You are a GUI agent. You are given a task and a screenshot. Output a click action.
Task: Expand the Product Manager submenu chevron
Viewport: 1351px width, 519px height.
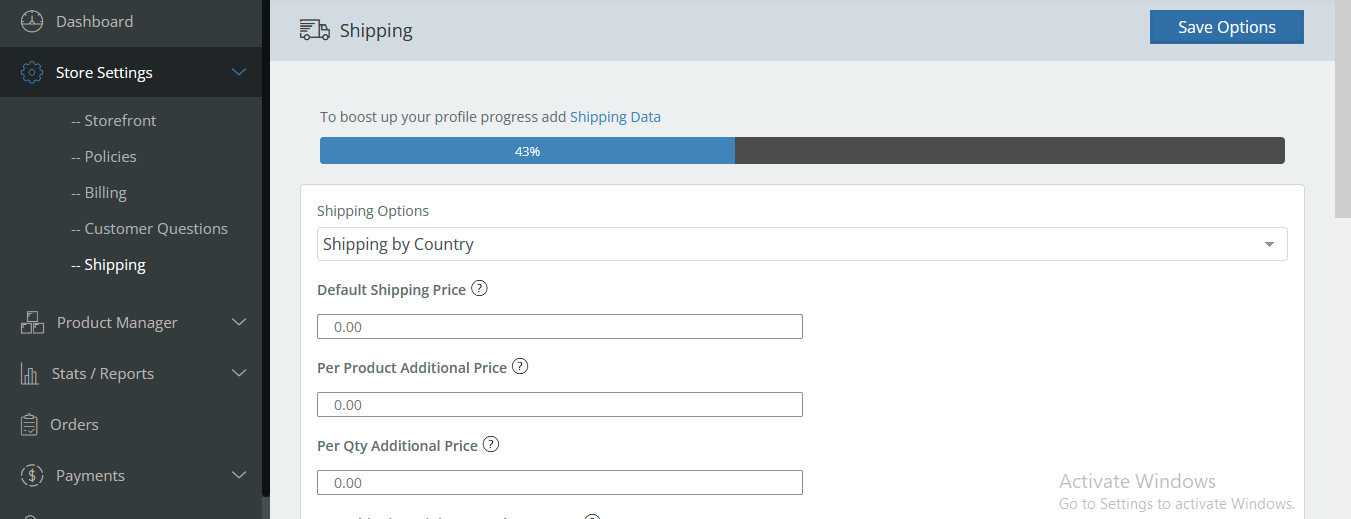coord(239,322)
